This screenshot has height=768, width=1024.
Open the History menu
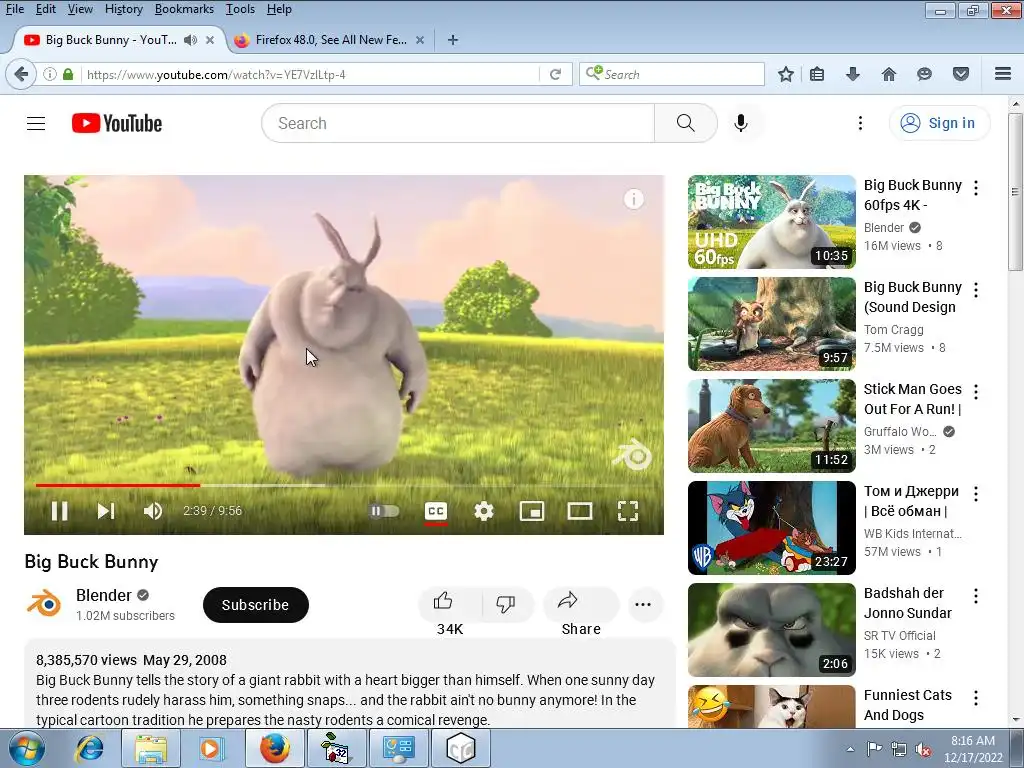[x=123, y=9]
